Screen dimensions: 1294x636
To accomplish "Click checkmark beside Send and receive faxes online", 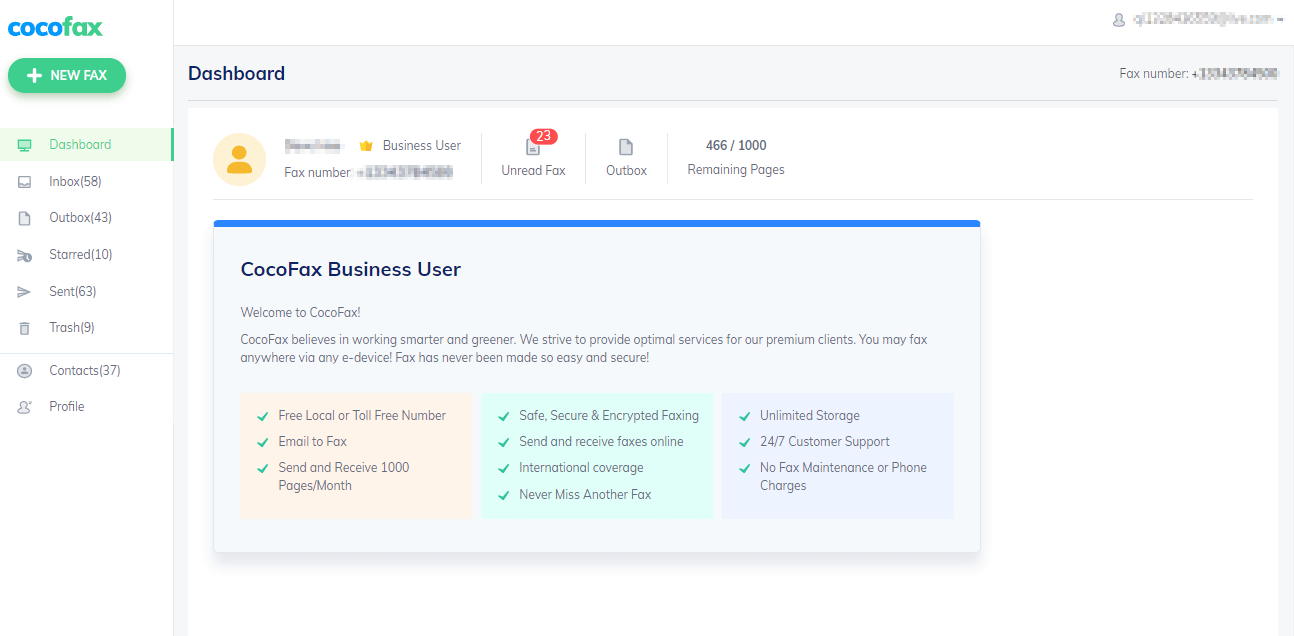I will click(504, 443).
